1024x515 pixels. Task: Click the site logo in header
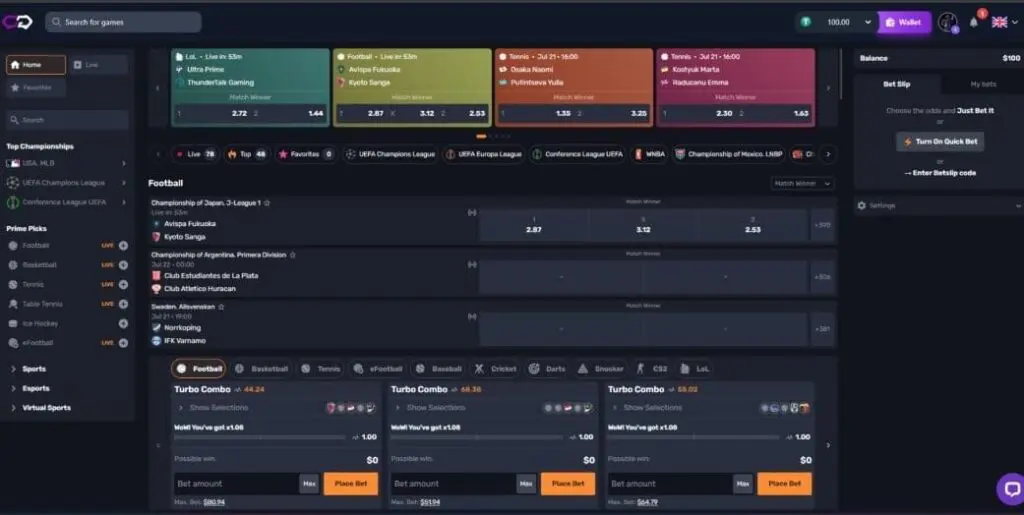click(19, 22)
